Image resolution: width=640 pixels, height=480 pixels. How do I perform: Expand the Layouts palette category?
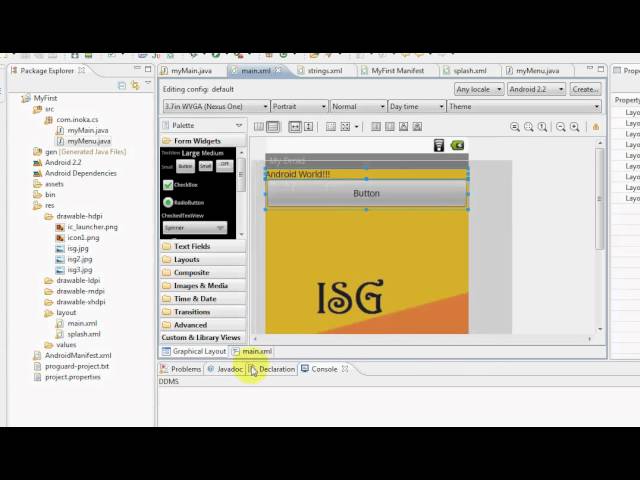203,260
